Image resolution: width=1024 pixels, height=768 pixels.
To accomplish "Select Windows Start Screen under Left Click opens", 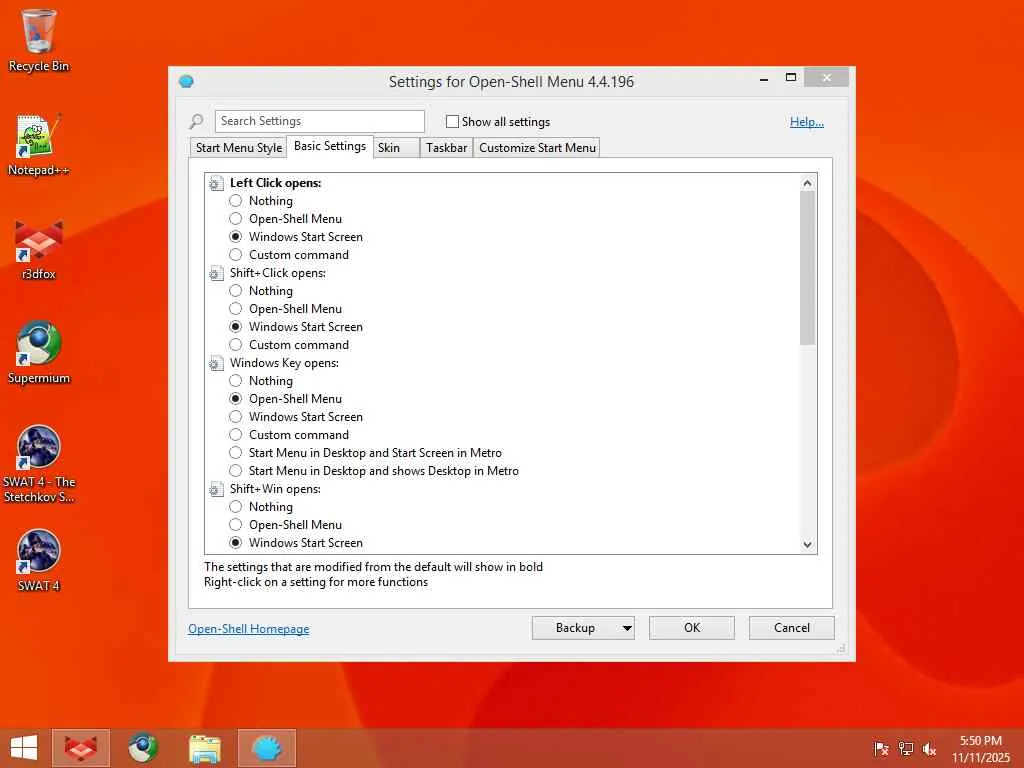I will pyautogui.click(x=236, y=236).
